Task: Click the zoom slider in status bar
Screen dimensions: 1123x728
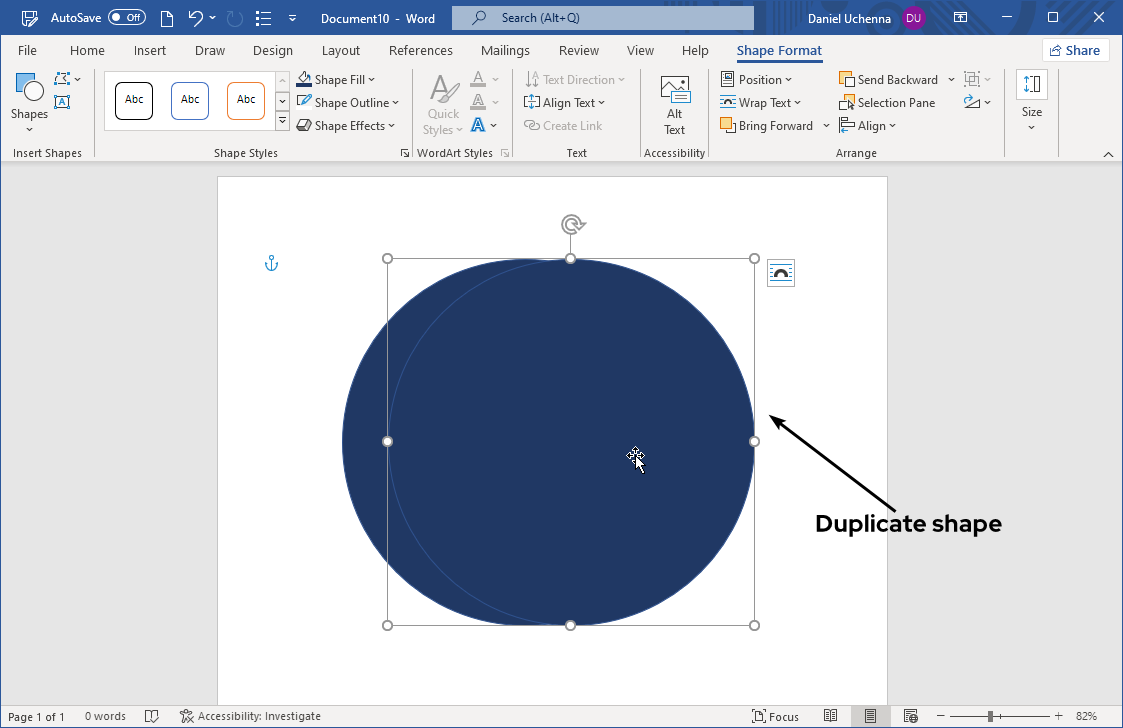Action: click(x=990, y=716)
